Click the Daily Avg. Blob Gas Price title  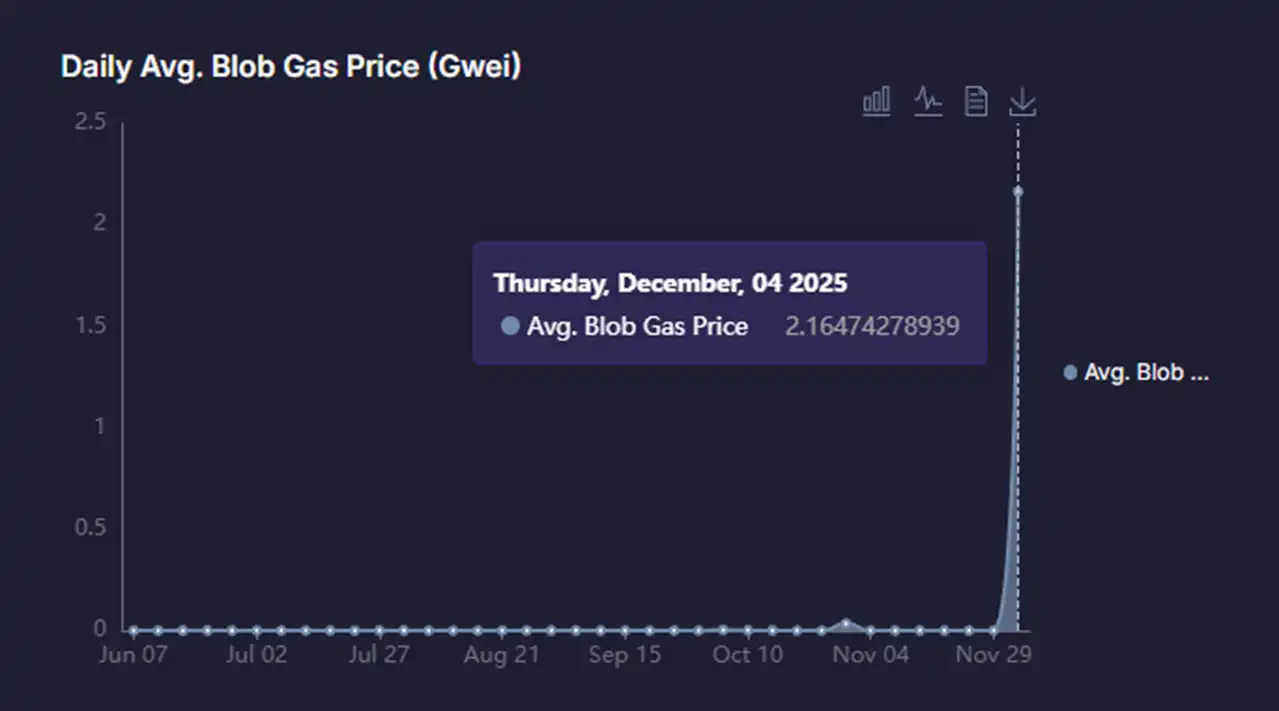[291, 67]
